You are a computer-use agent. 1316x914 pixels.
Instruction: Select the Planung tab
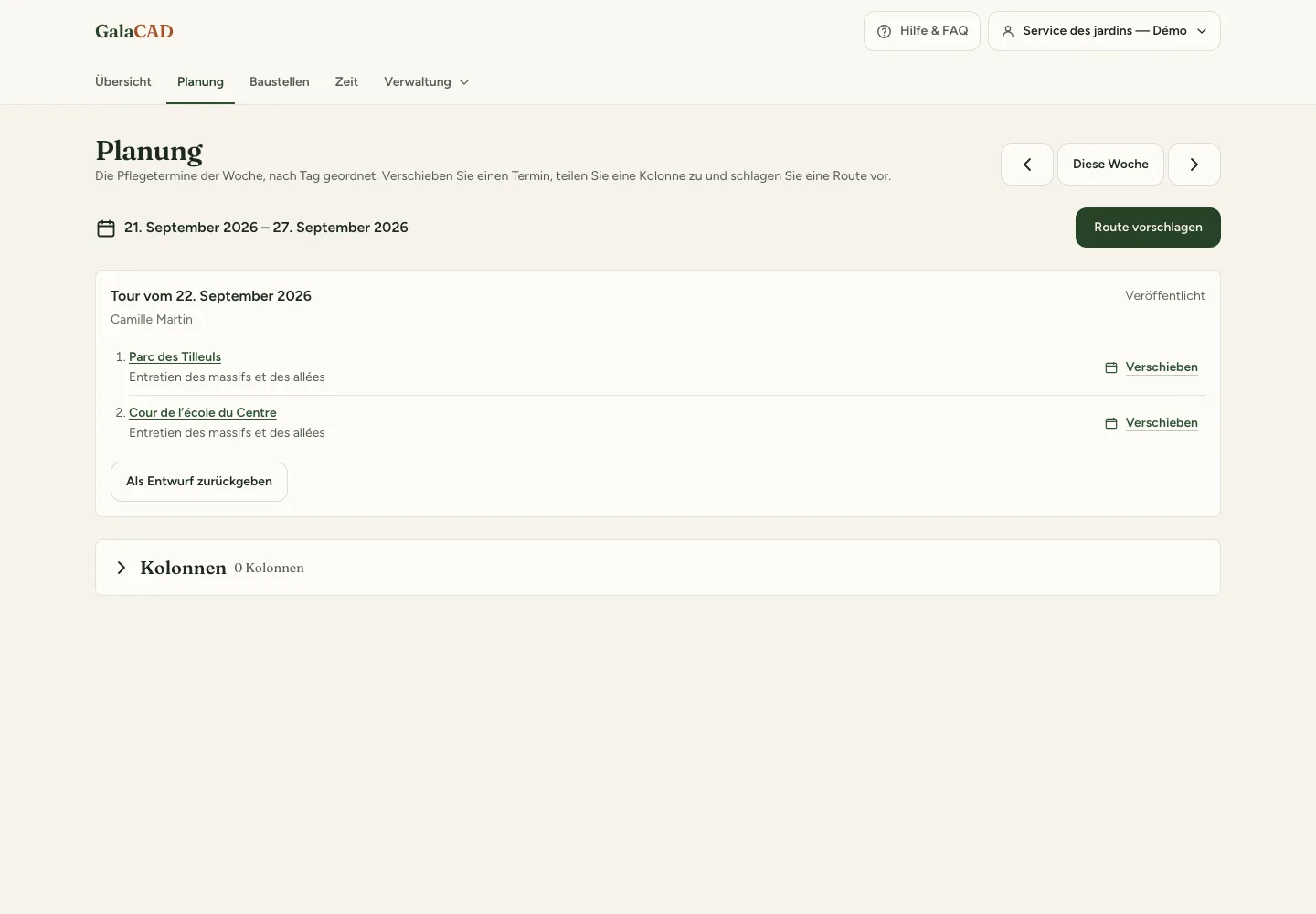coord(200,82)
